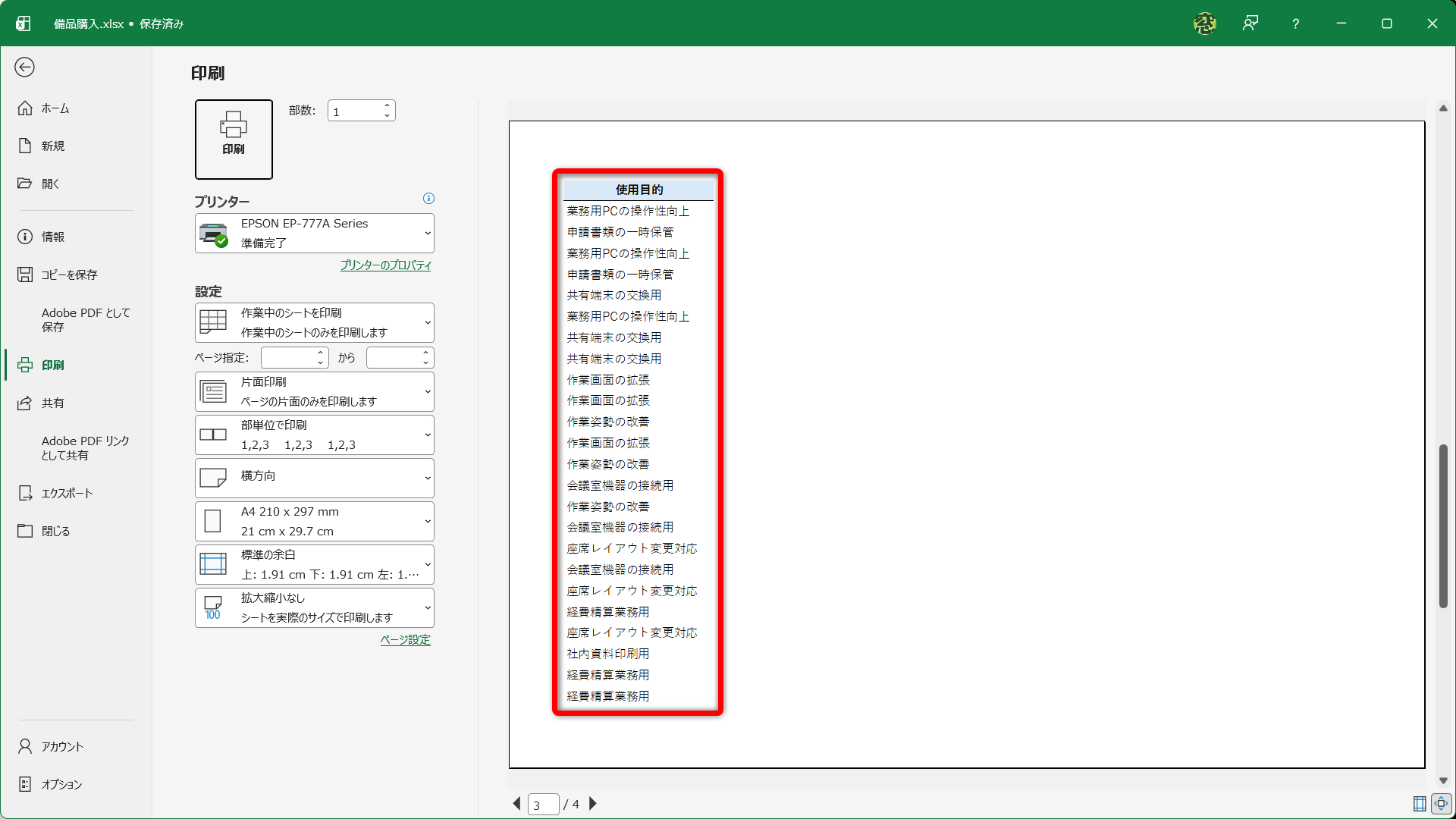1456x819 pixels.
Task: Click the current page number field
Action: [x=544, y=805]
